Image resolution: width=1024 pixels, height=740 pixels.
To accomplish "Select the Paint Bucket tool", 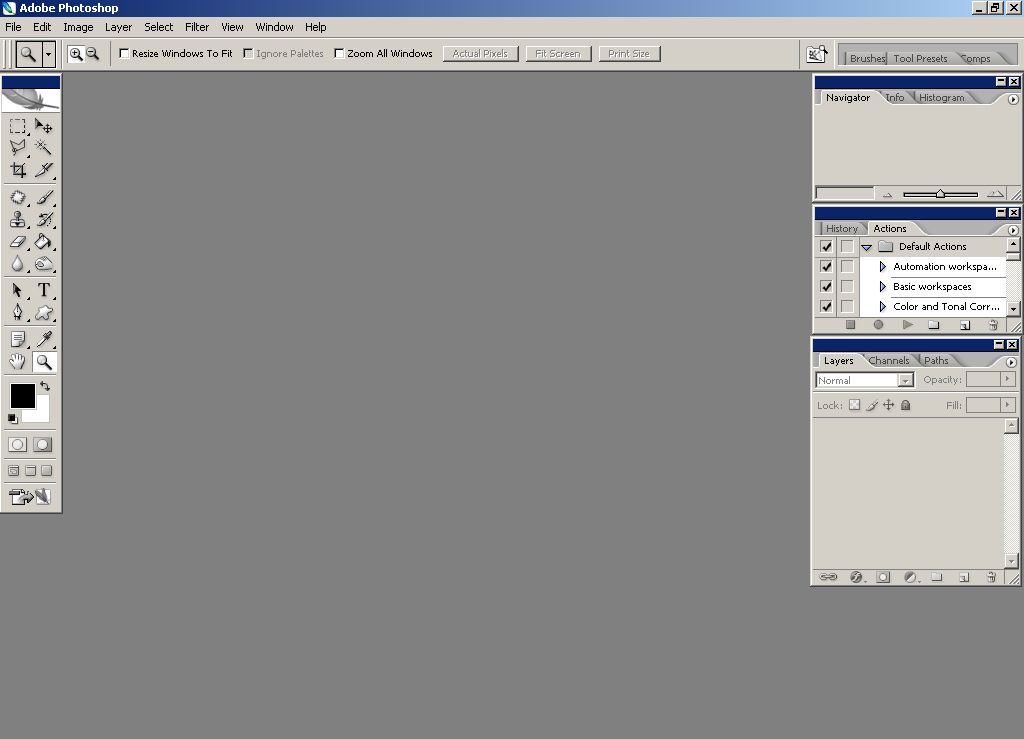I will point(43,242).
